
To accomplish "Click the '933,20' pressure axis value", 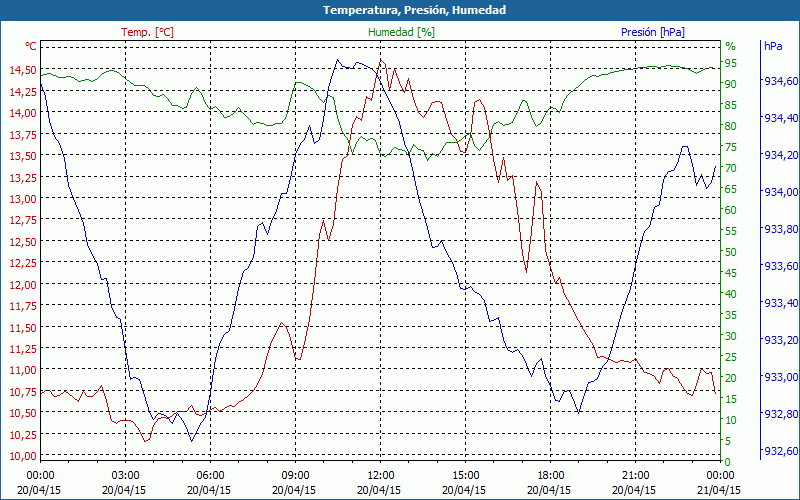I will coord(781,340).
